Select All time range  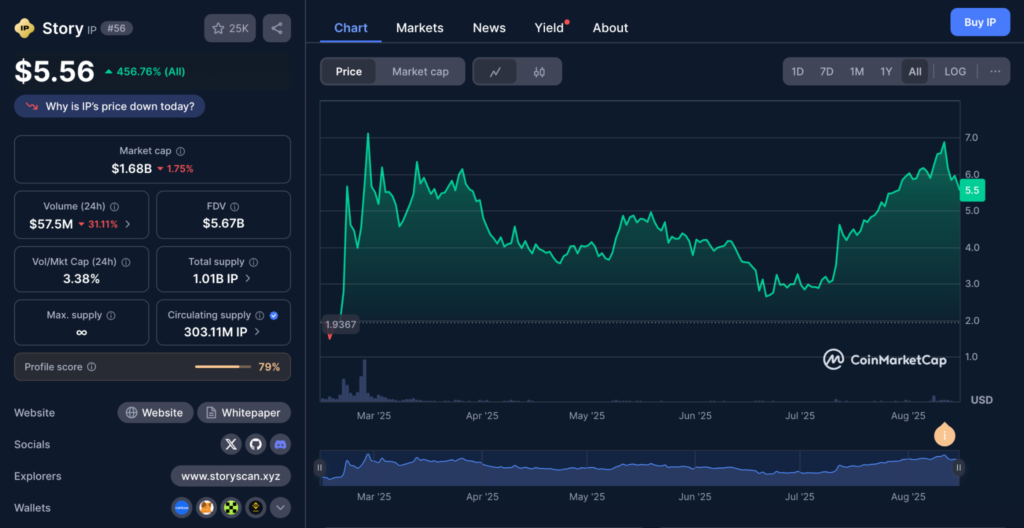(915, 72)
